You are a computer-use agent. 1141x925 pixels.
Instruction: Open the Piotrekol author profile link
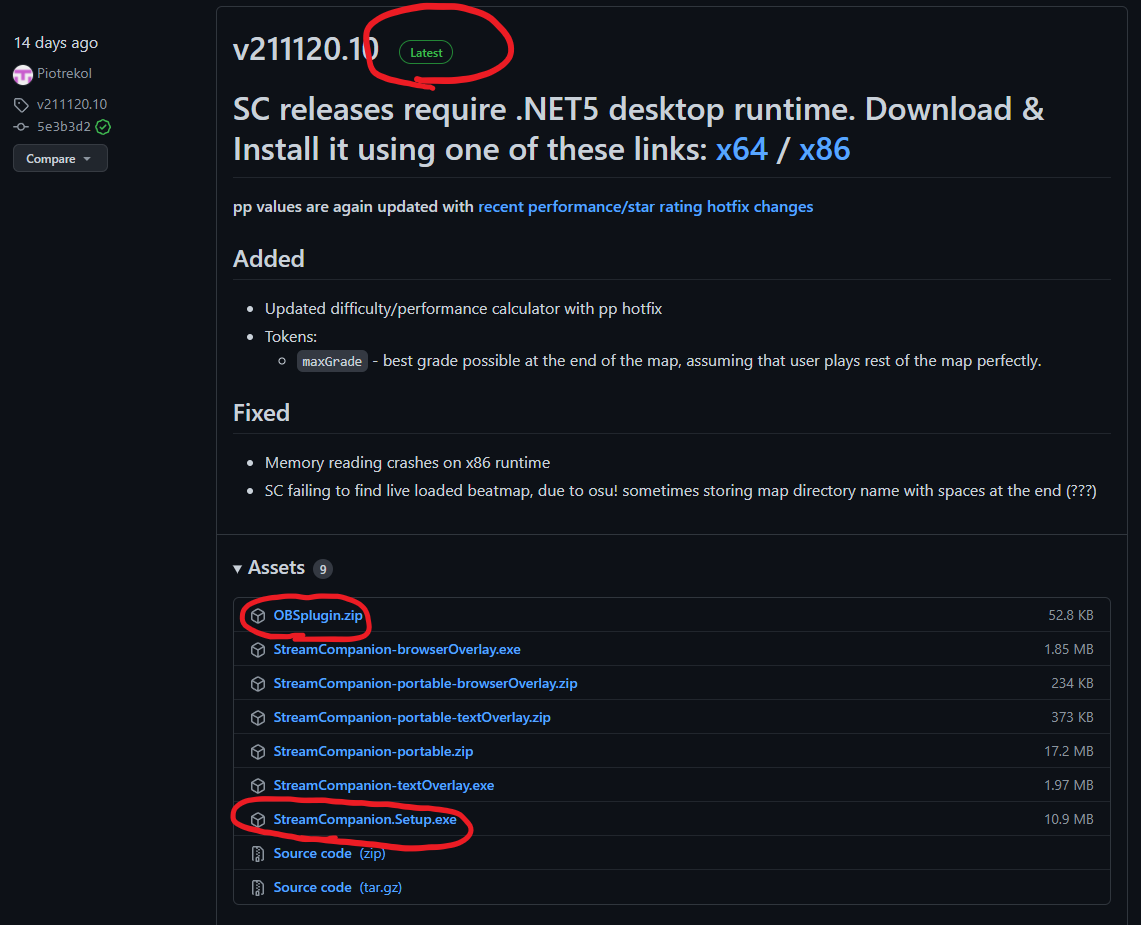point(64,74)
